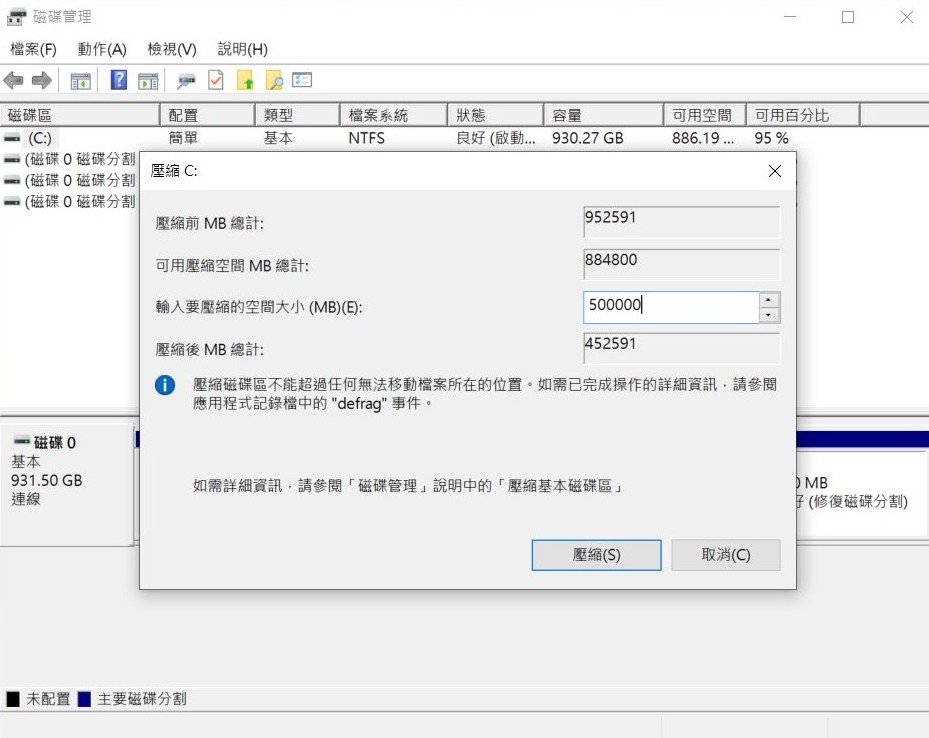This screenshot has width=929, height=738.
Task: Click the checklist view toolbar icon
Action: click(302, 81)
